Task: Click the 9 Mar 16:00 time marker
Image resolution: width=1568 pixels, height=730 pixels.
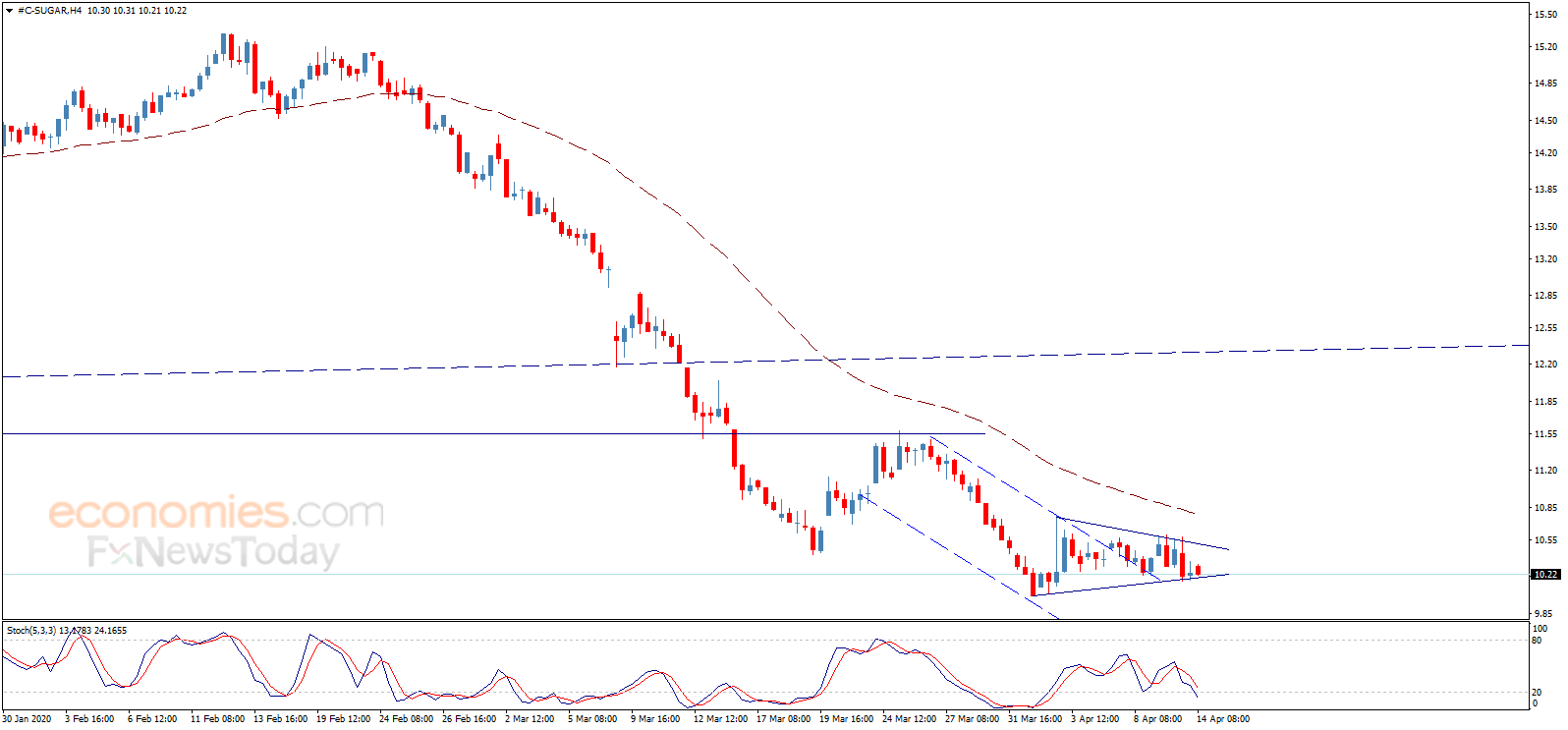Action: pos(655,718)
